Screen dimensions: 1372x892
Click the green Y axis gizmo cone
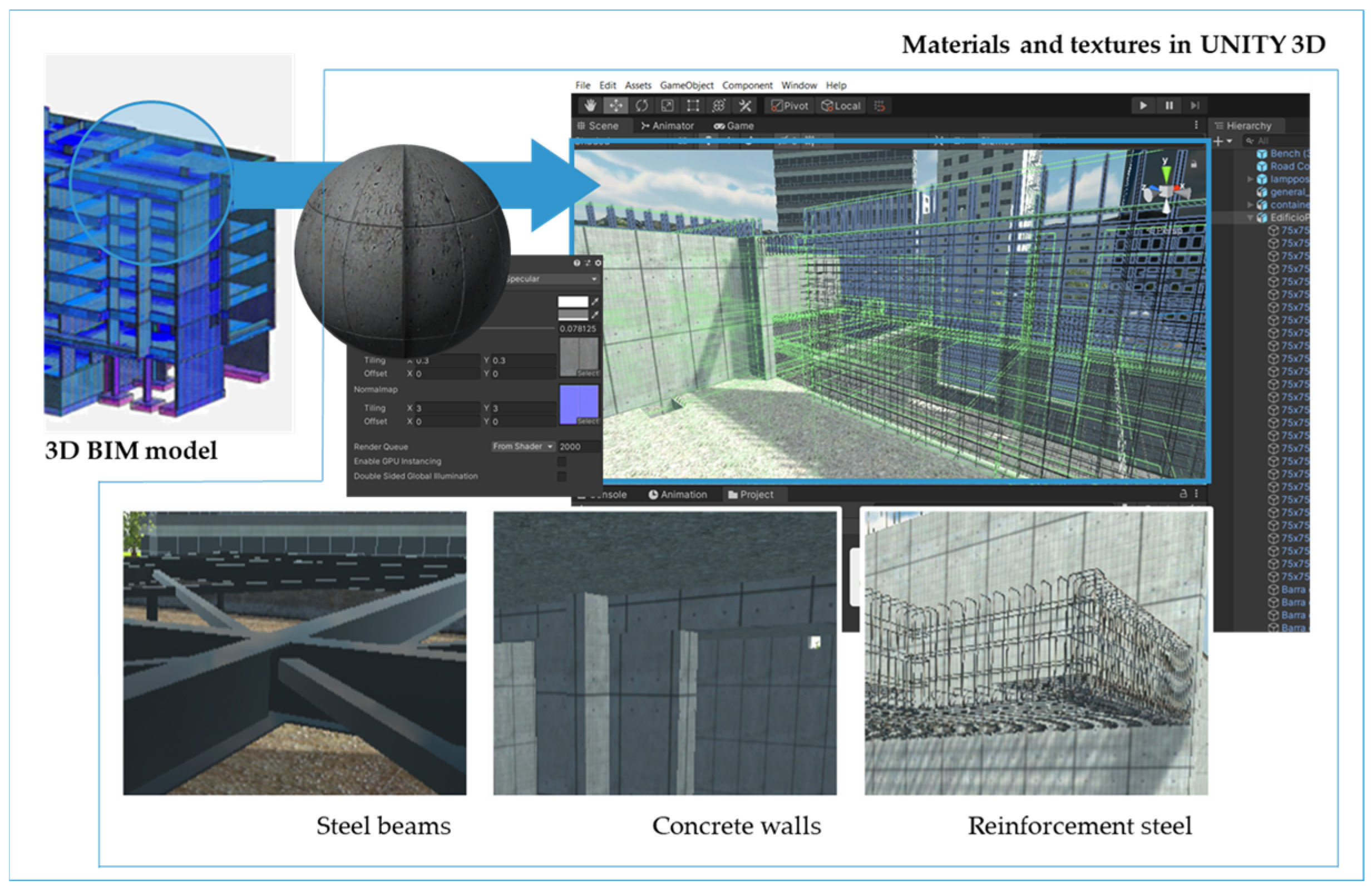coord(1166,174)
